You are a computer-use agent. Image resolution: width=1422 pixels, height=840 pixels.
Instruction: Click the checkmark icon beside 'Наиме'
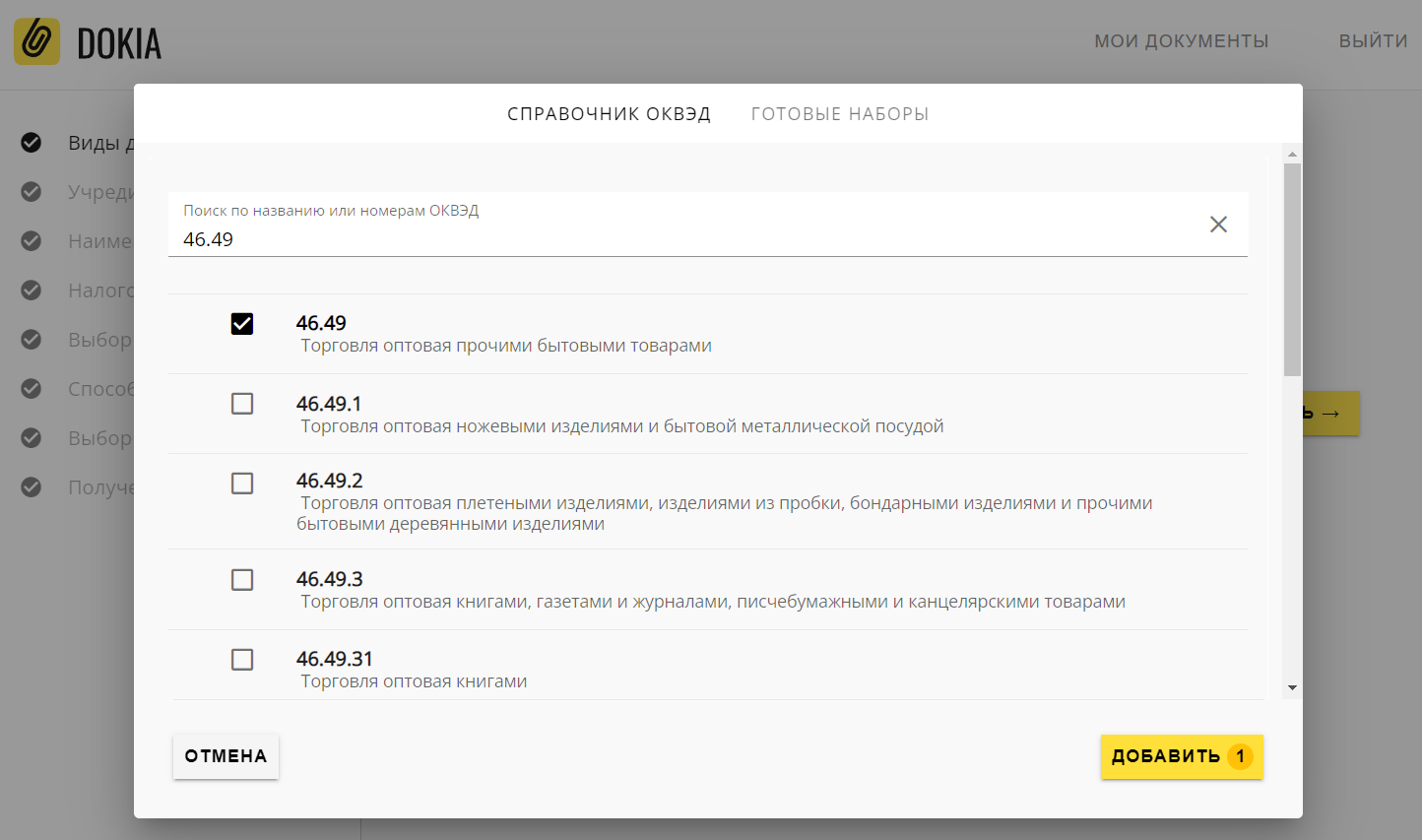[32, 241]
